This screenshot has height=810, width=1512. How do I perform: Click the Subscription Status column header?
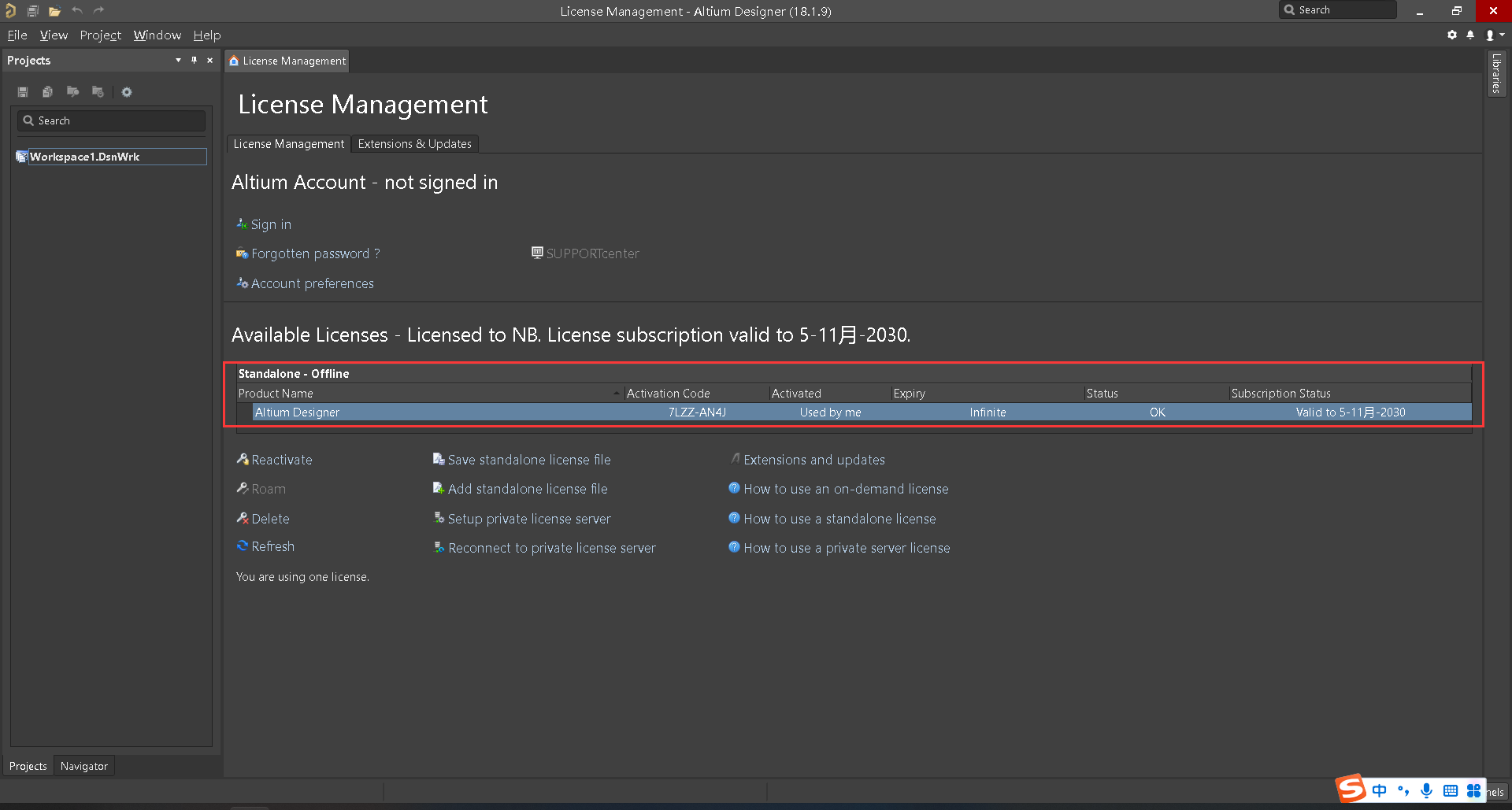(1350, 394)
